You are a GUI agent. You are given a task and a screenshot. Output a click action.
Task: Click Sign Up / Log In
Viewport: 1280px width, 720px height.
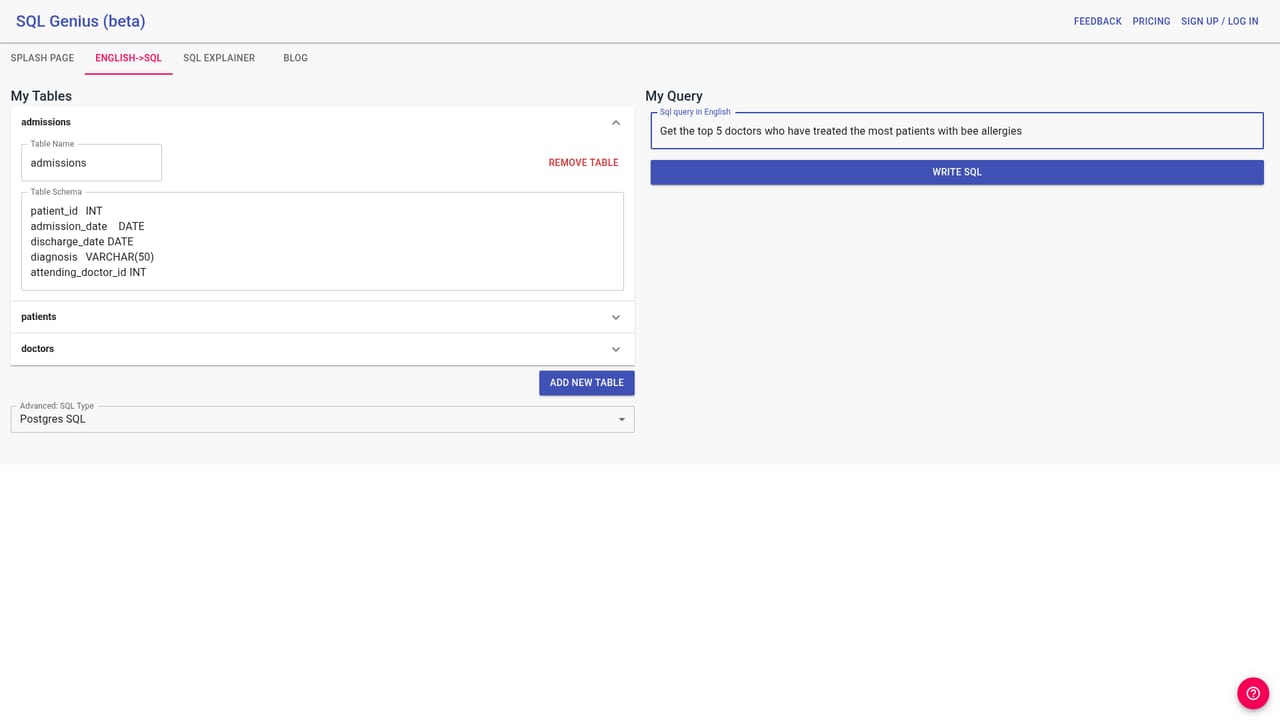1219,21
